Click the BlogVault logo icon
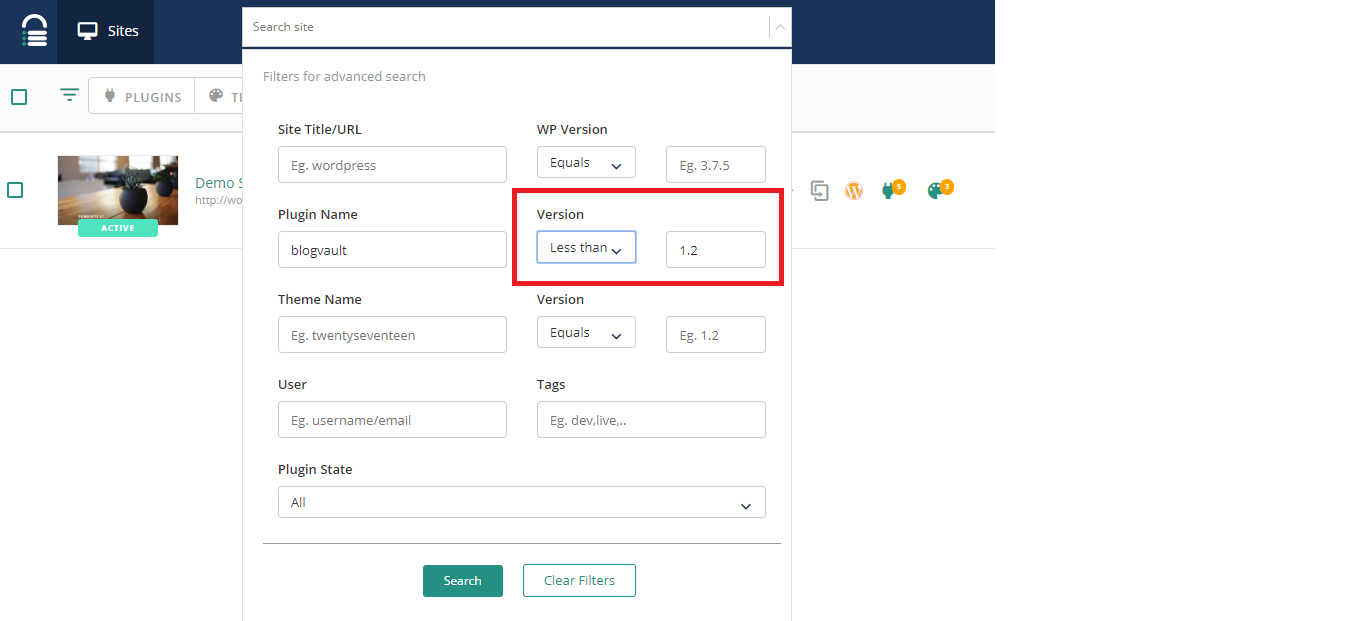 coord(34,31)
